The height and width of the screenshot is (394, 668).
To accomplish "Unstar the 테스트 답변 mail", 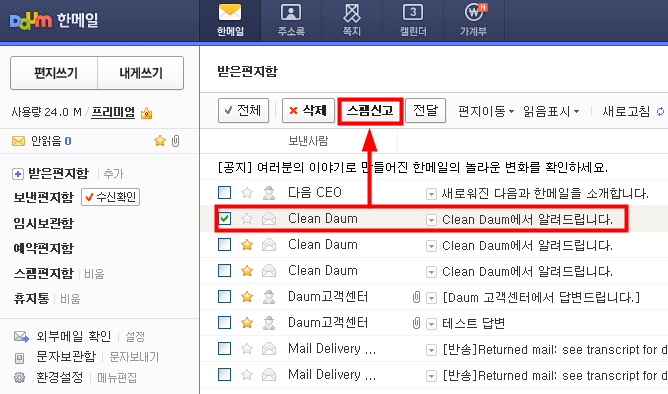I will [247, 323].
